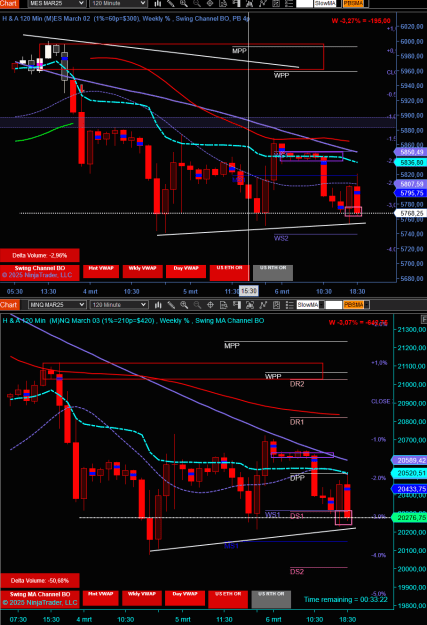Toggle US RTH OR button on MES chart

pos(273,273)
